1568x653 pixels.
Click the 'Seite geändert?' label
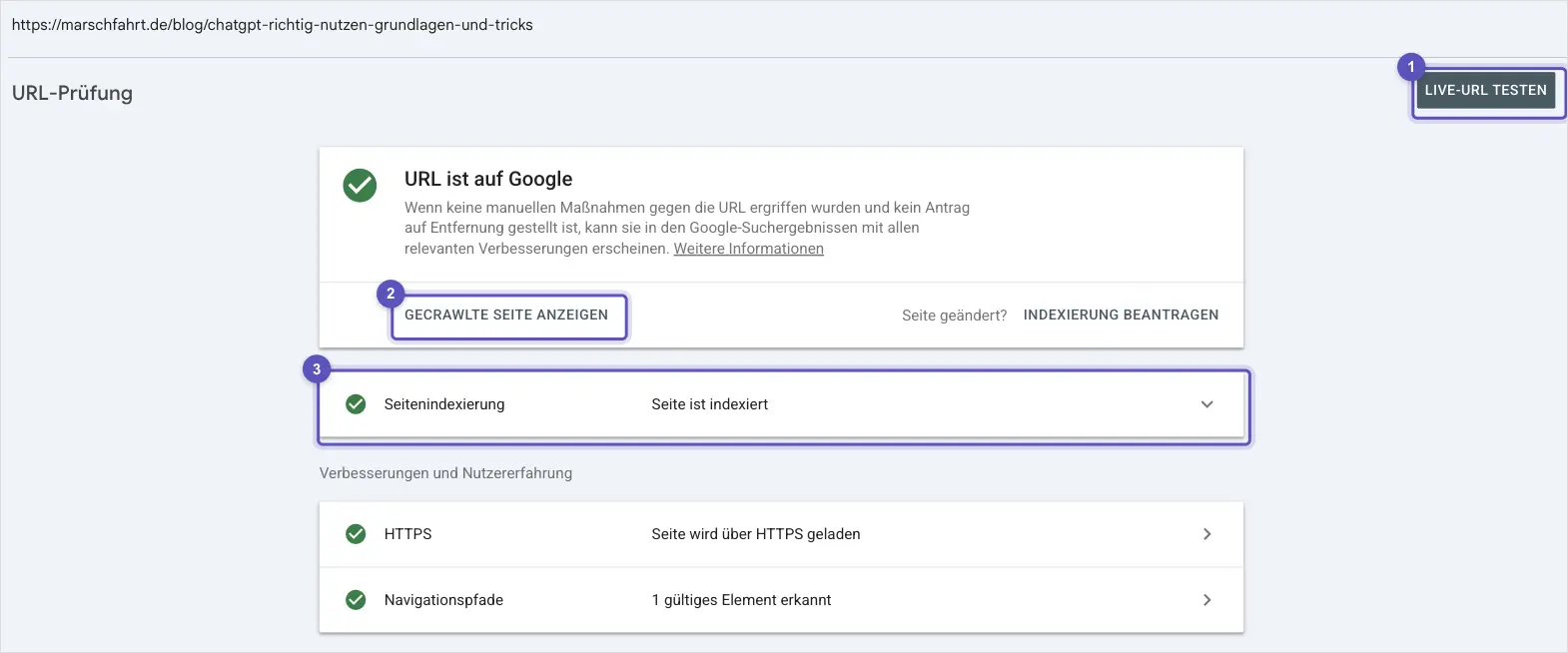point(954,316)
